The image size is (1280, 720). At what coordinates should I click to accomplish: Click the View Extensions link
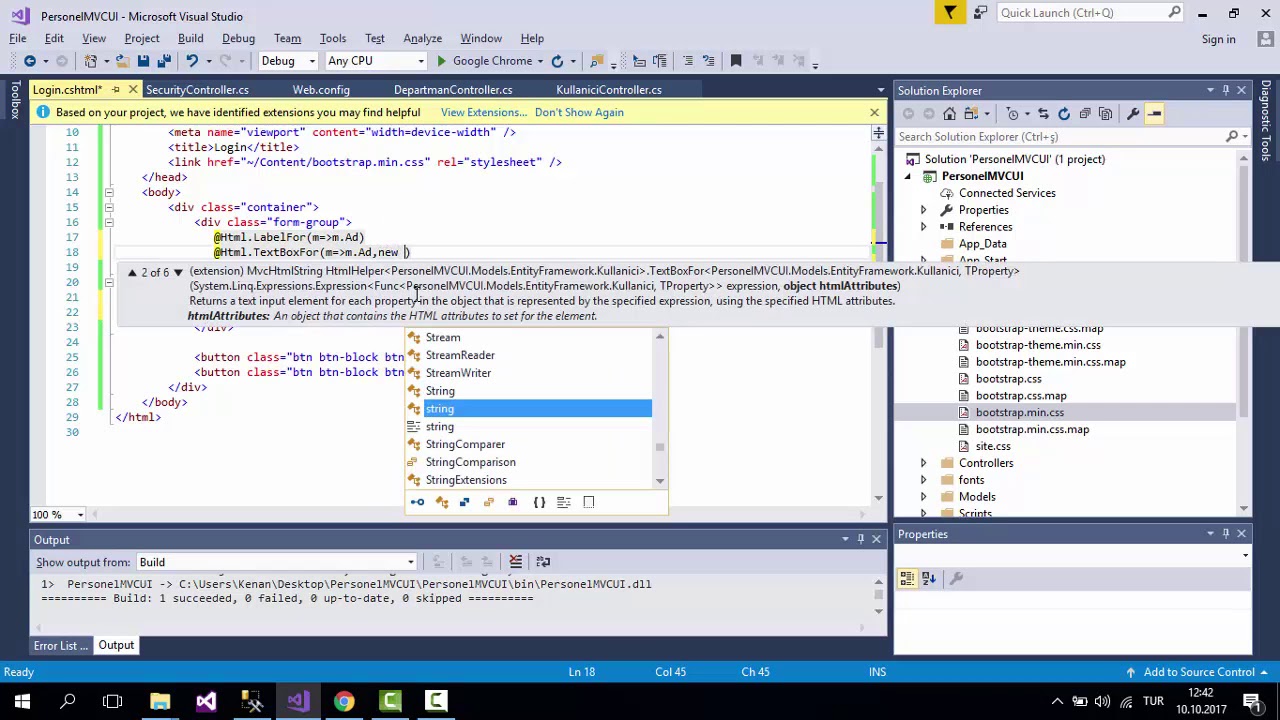(483, 112)
